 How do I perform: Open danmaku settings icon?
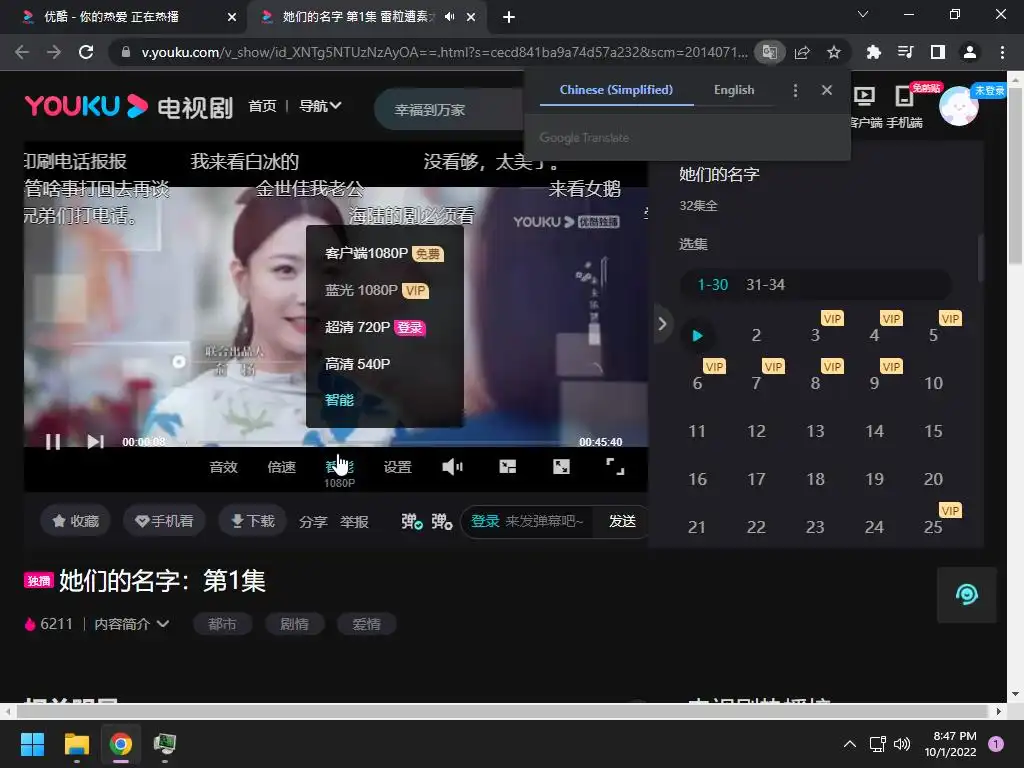(x=441, y=521)
